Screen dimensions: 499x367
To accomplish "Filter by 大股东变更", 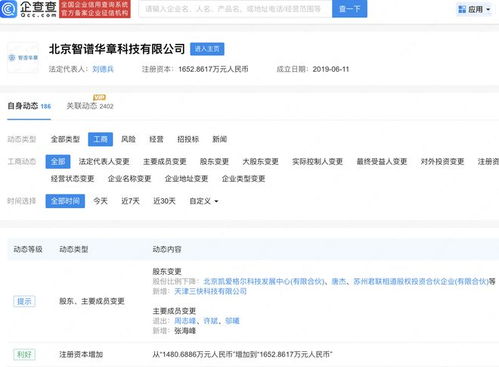I will 260,162.
